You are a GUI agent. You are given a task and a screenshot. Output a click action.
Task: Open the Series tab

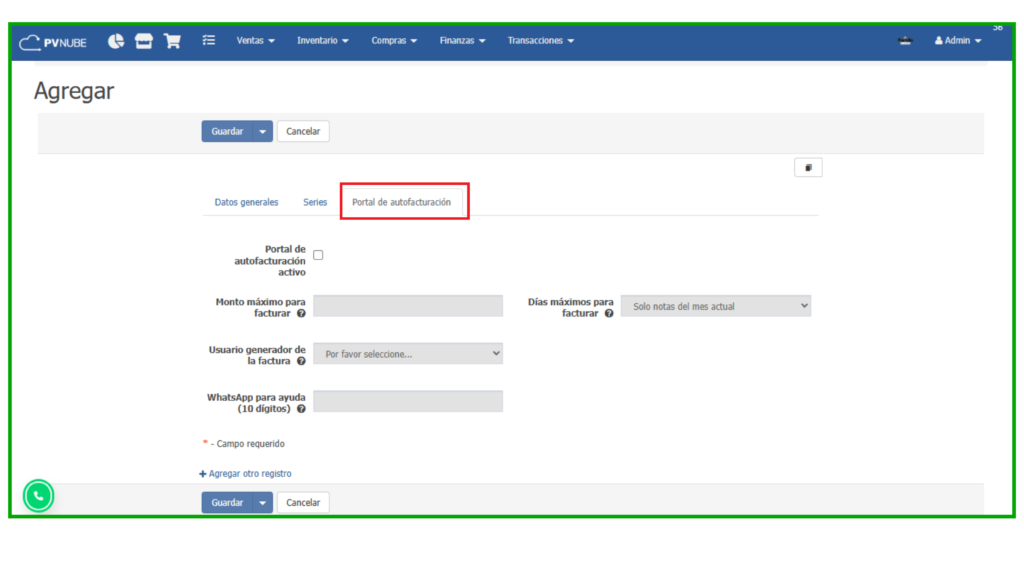coord(314,201)
